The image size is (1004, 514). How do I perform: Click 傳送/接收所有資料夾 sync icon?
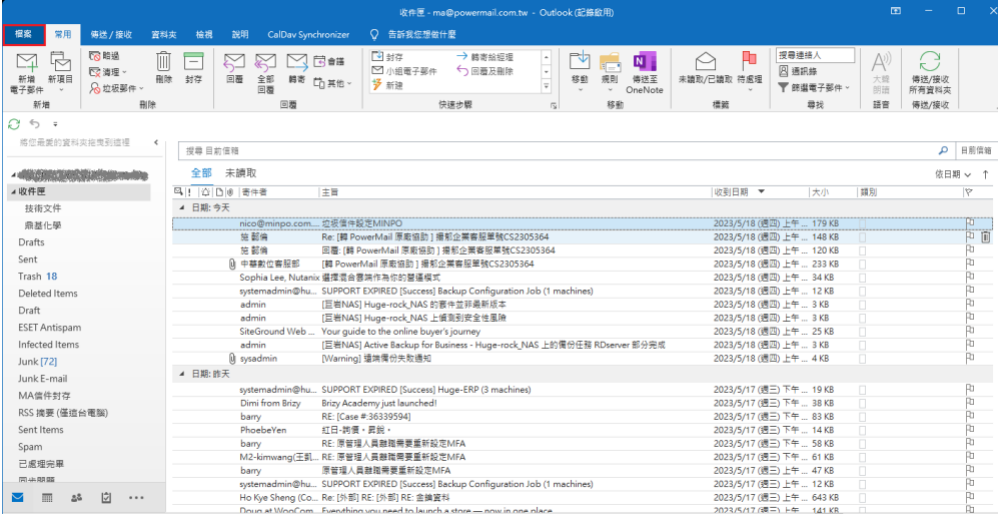pos(930,63)
